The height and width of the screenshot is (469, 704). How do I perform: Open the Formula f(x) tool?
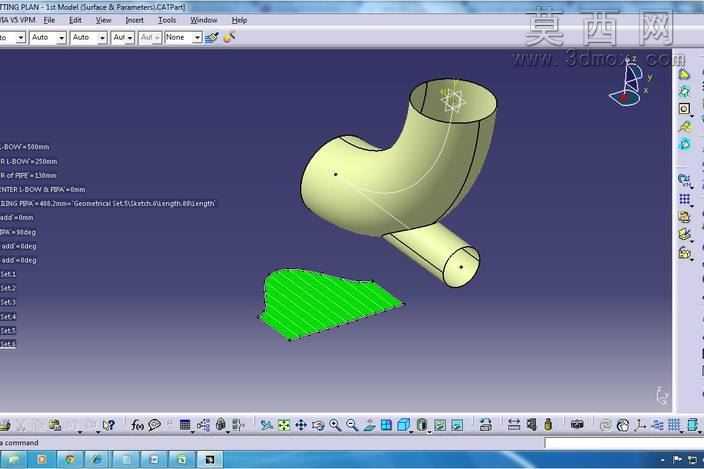coord(137,425)
